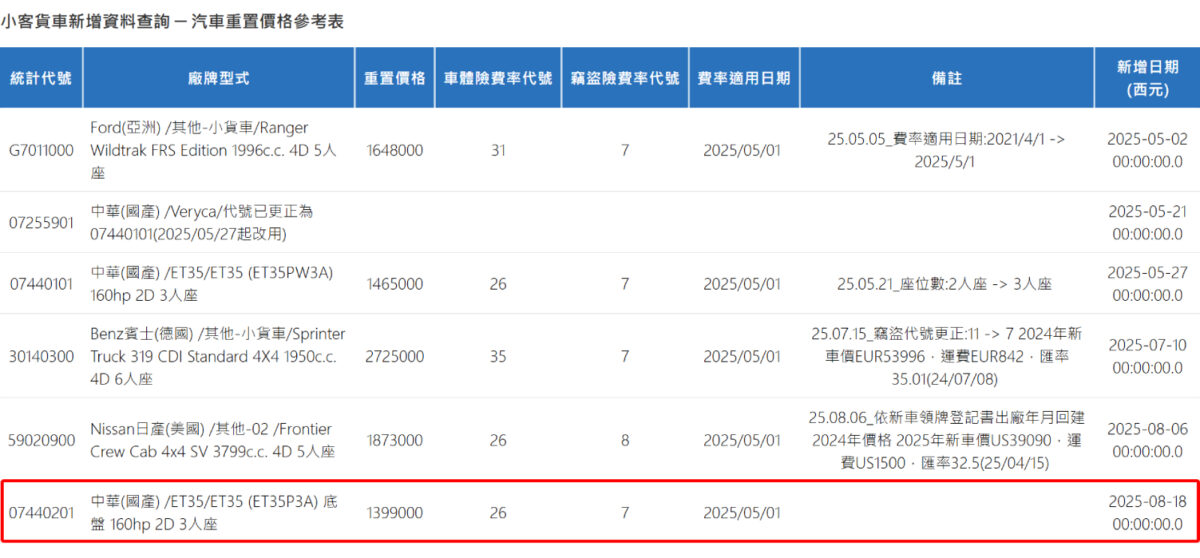The width and height of the screenshot is (1200, 558).
Task: Select the added date 2025-08-18 cell
Action: coord(1147,512)
